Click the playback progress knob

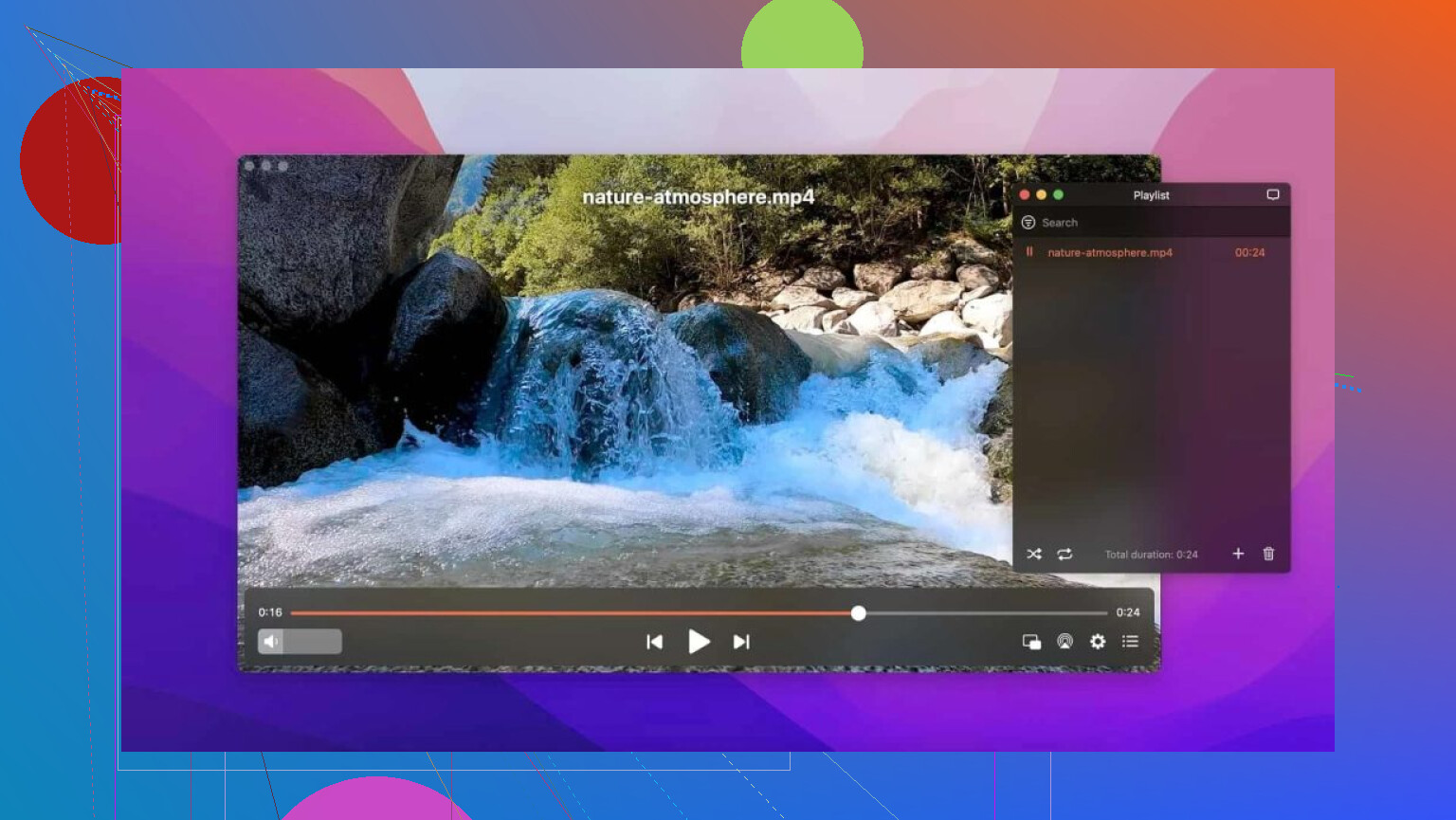858,613
